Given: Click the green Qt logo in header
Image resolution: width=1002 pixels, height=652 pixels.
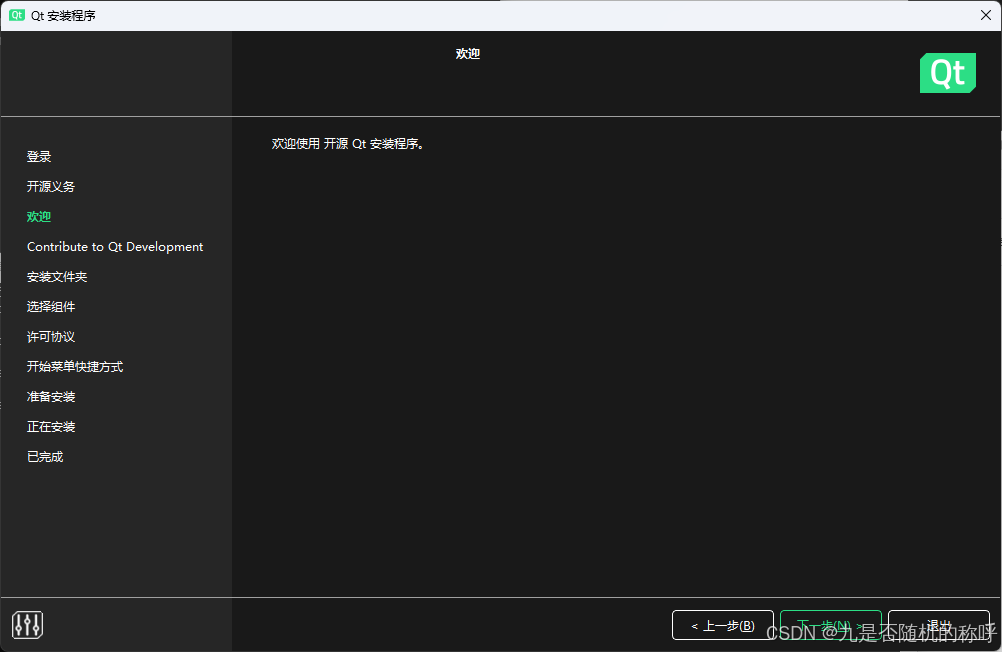Looking at the screenshot, I should pyautogui.click(x=948, y=73).
